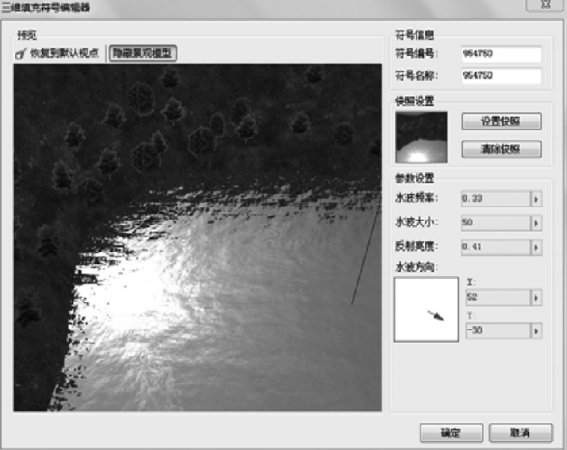Viewport: 567px width, 450px height.
Task: Click the 反射亮度 value field showing 0.41
Action: pyautogui.click(x=496, y=247)
